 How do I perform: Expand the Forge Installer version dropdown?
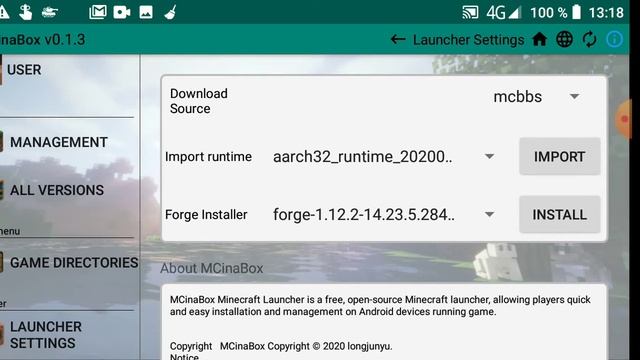click(x=384, y=214)
